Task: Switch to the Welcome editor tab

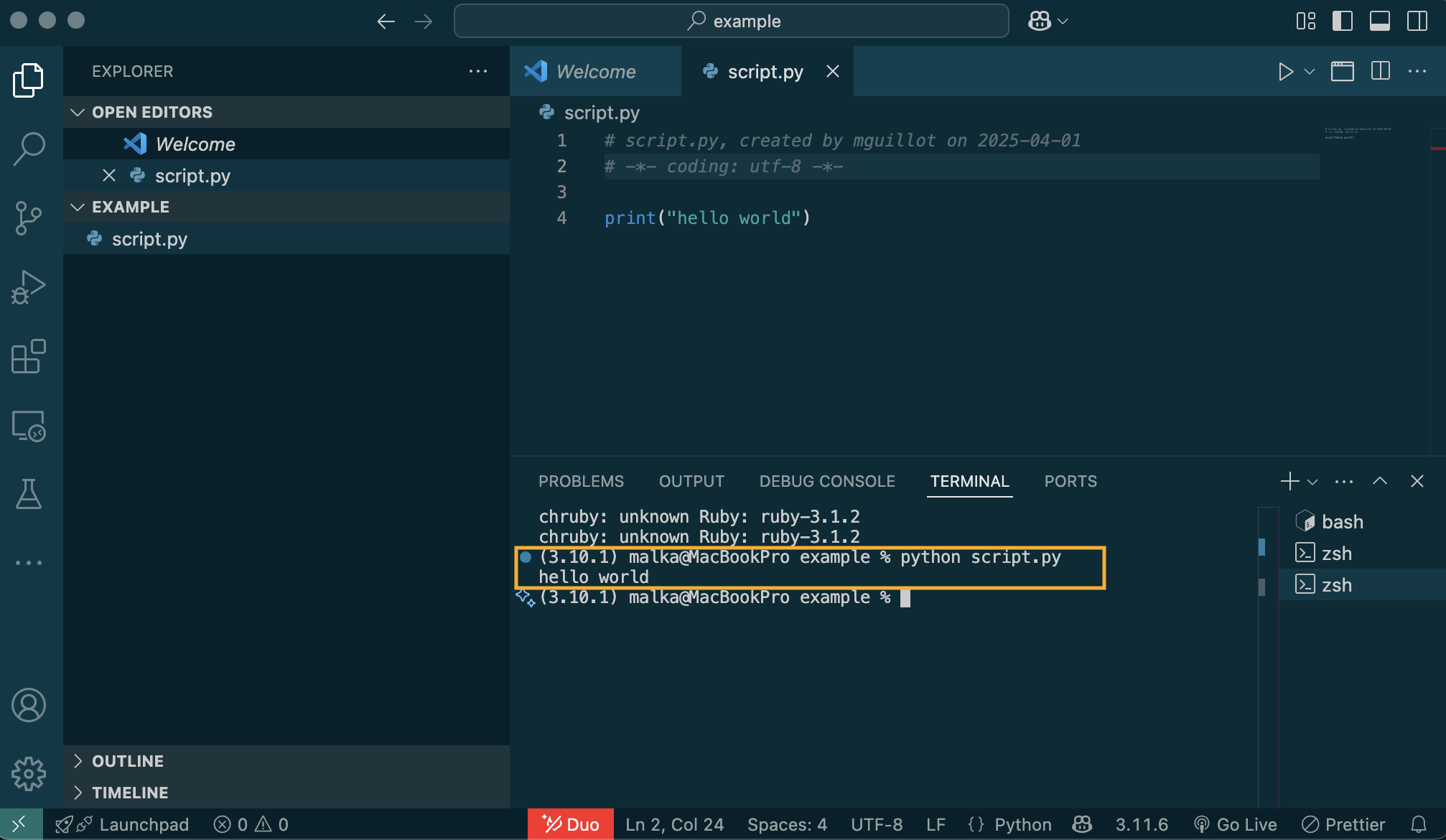Action: pos(595,72)
